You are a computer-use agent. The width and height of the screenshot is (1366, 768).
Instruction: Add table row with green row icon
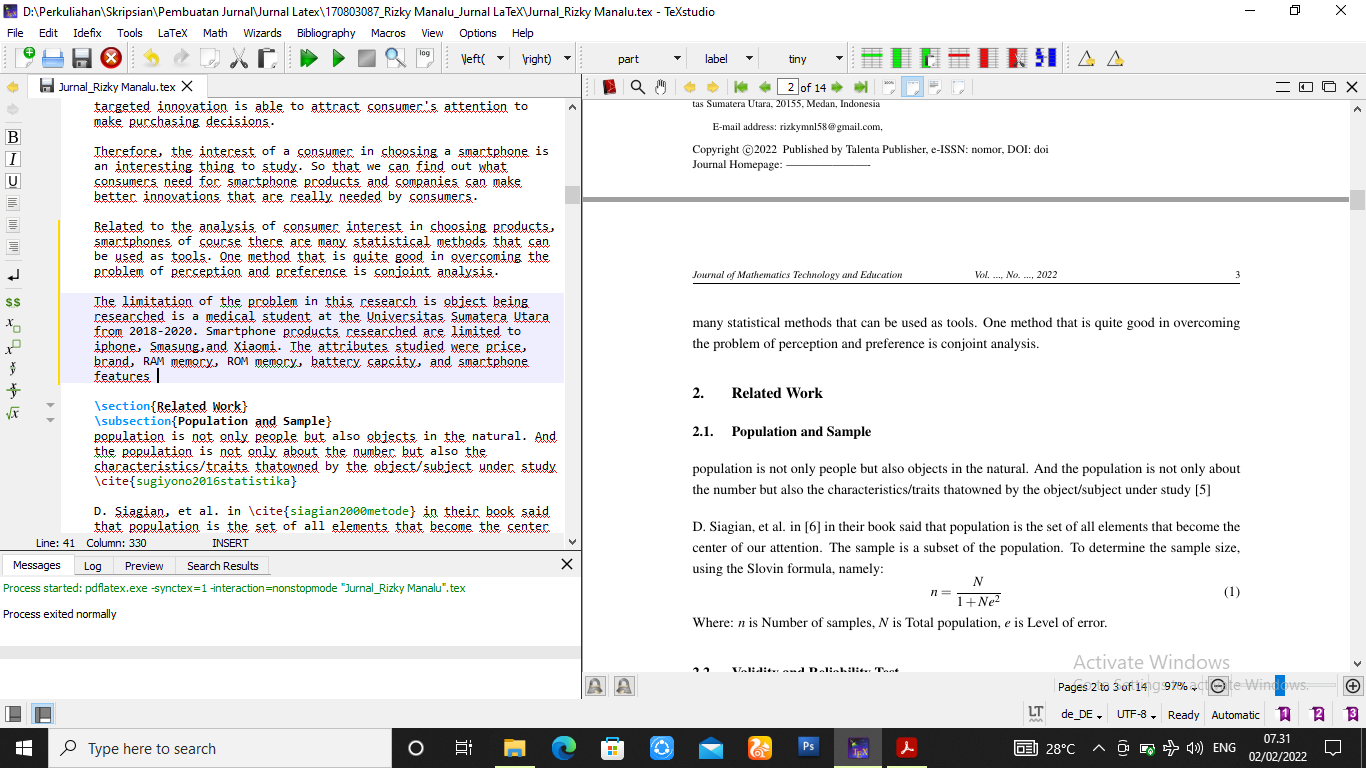pyautogui.click(x=871, y=58)
